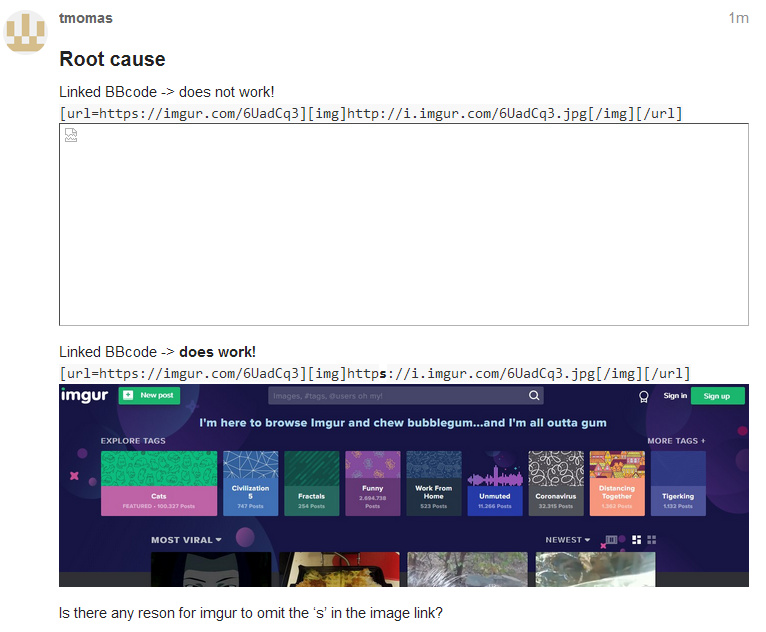
Task: Select the filmstrip view icon beside NEWEST
Action: pos(611,540)
